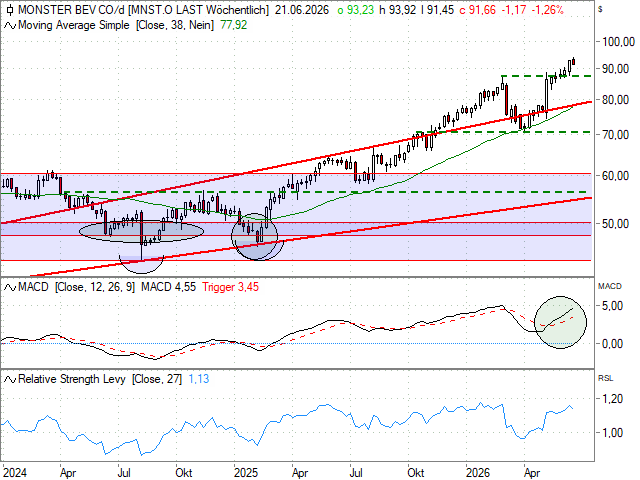Click the MACD value 4,55 label
640x480 pixels.
168,287
